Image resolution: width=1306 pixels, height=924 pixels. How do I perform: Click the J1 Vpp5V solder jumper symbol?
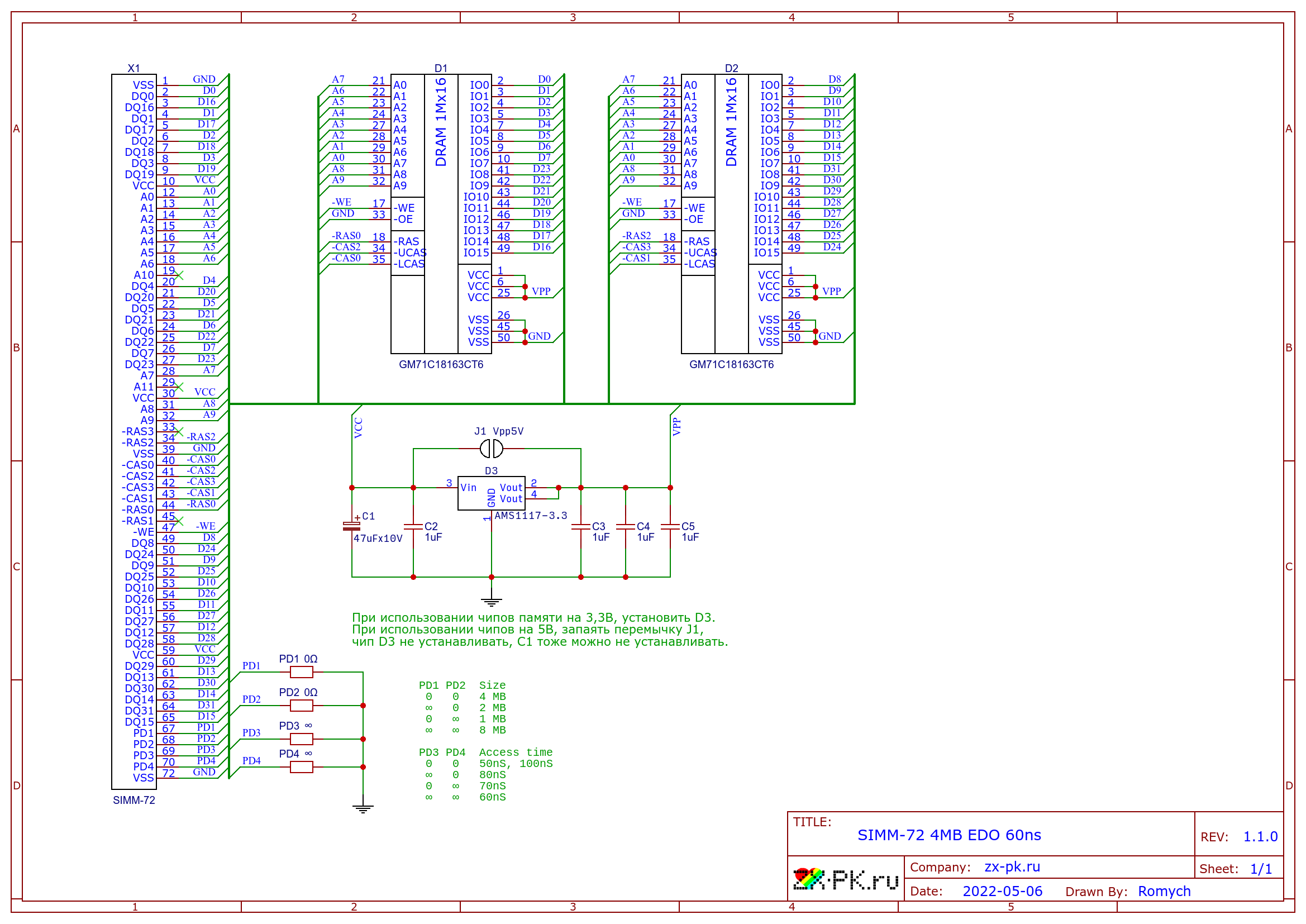tap(491, 449)
